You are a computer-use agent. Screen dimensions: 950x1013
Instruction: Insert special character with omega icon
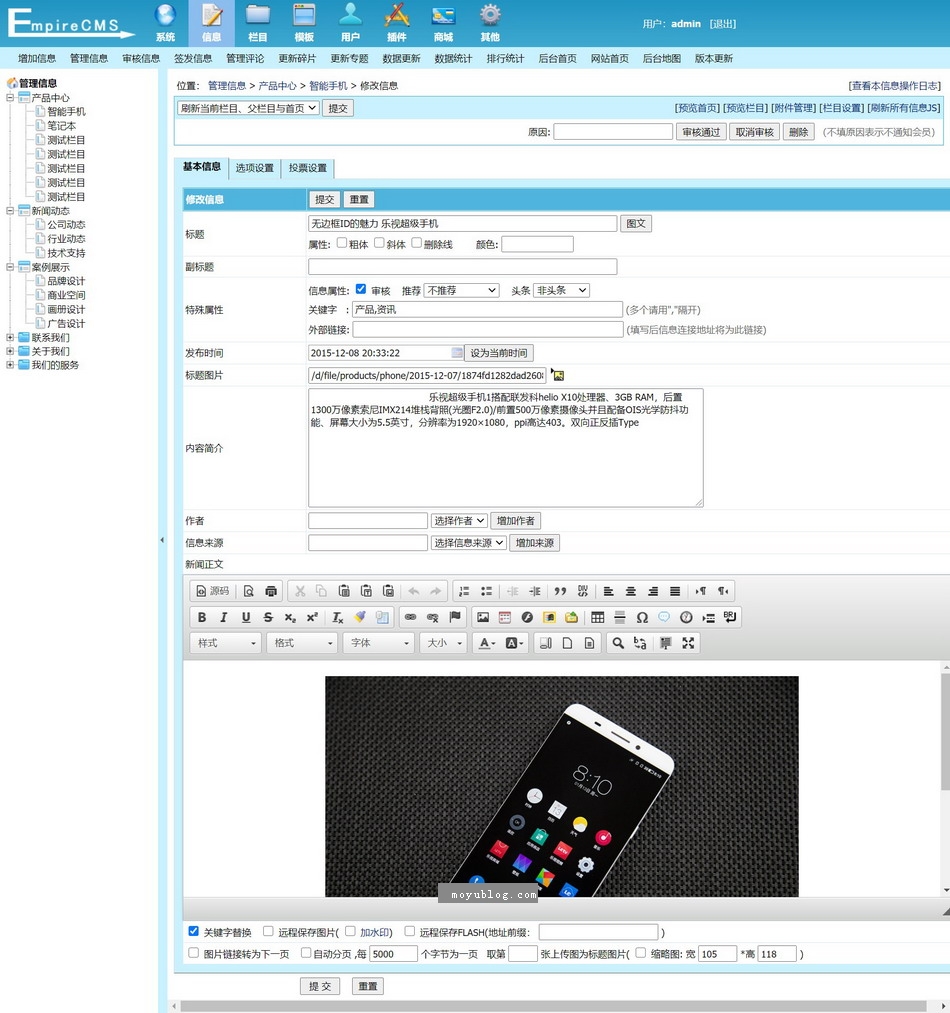tap(642, 618)
